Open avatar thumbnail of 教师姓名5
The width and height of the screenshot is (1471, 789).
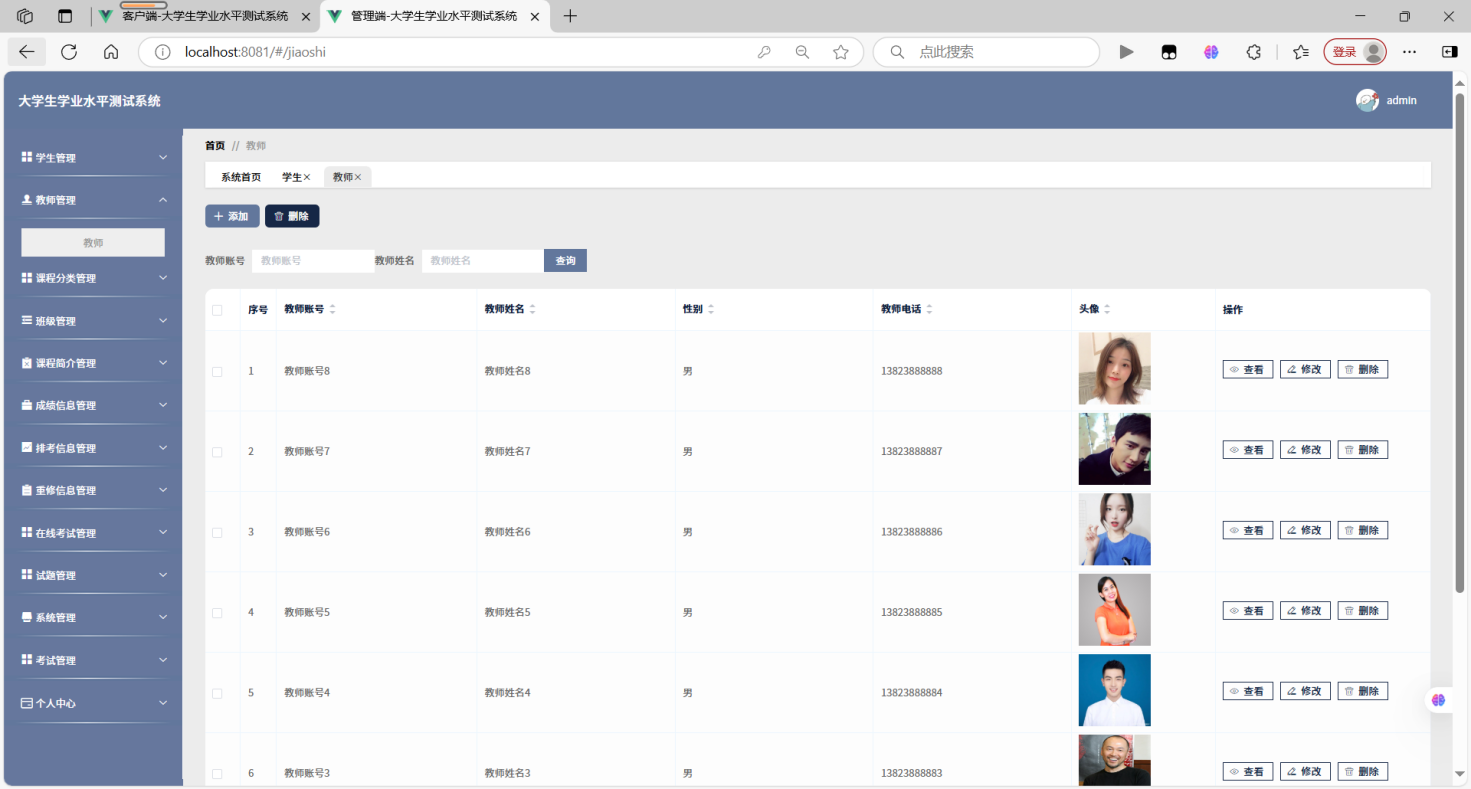tap(1114, 610)
